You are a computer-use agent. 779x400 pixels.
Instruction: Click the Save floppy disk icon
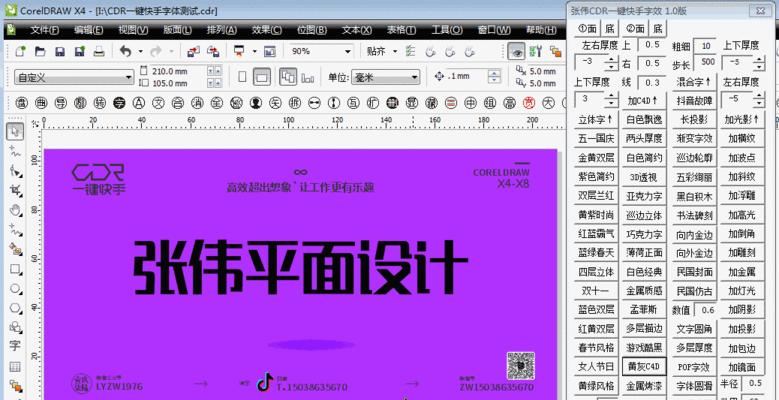coord(60,51)
